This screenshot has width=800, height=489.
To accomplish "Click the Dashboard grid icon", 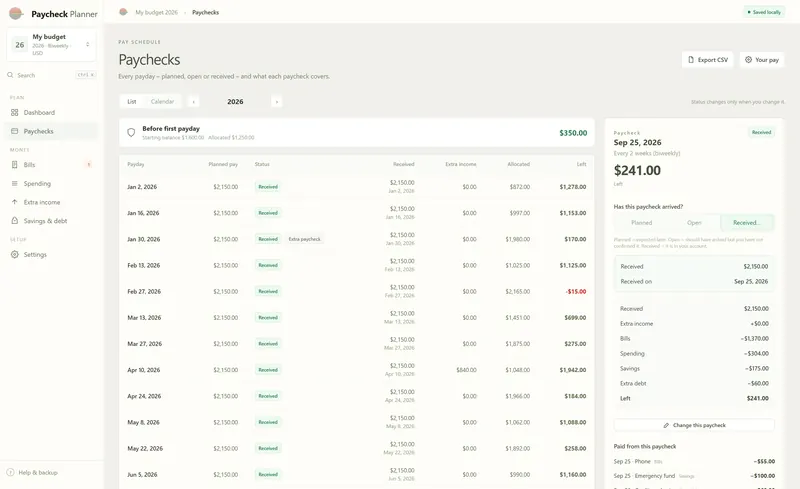I will coord(14,112).
